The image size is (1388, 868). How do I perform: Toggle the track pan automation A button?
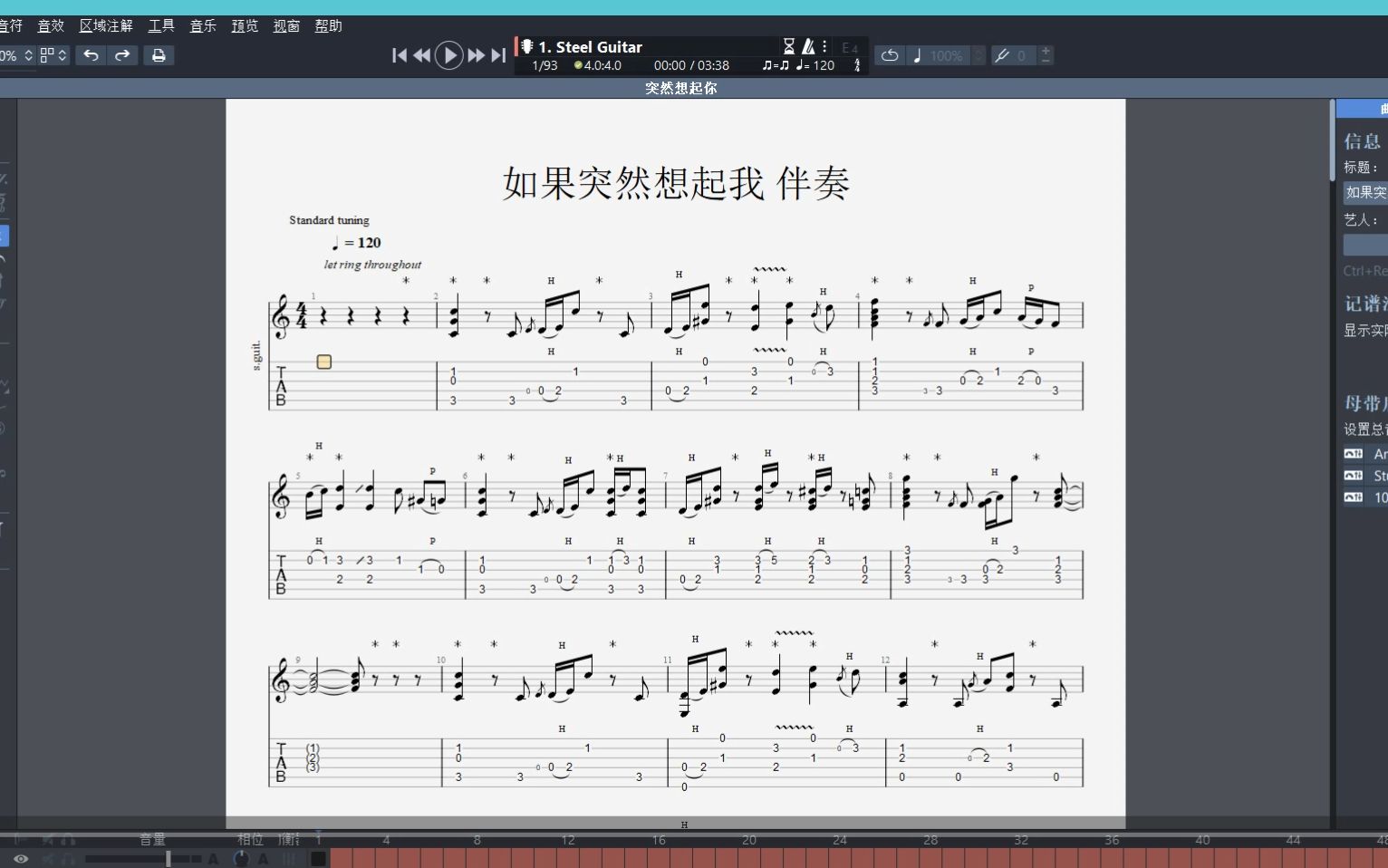point(263,859)
